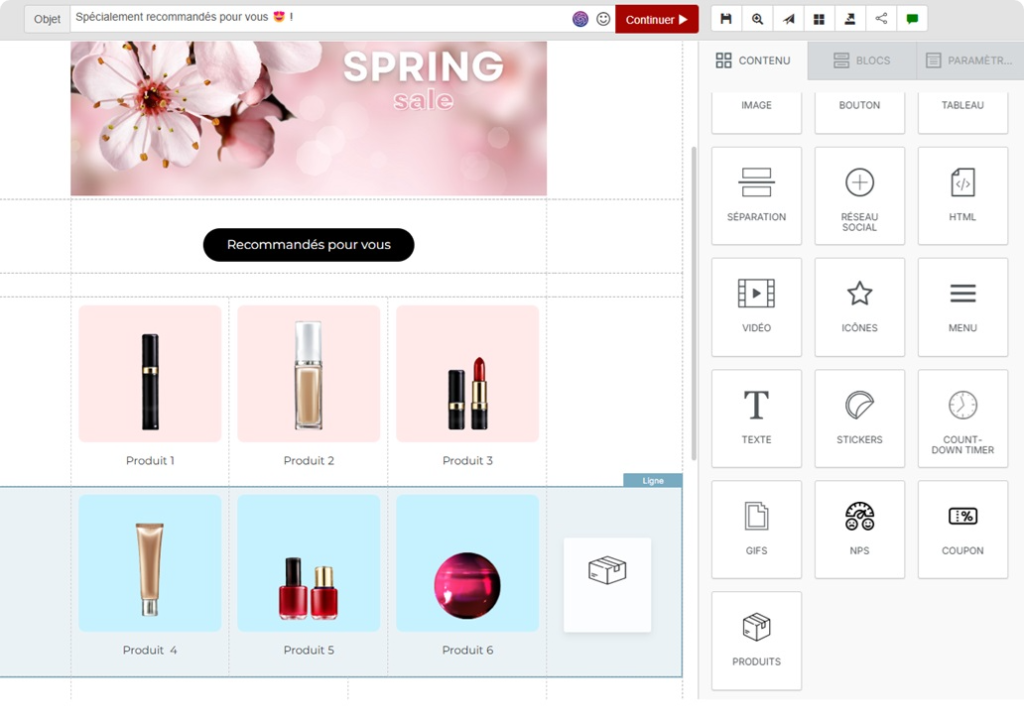The image size is (1024, 716).
Task: Select the Produits content block
Action: tap(756, 641)
